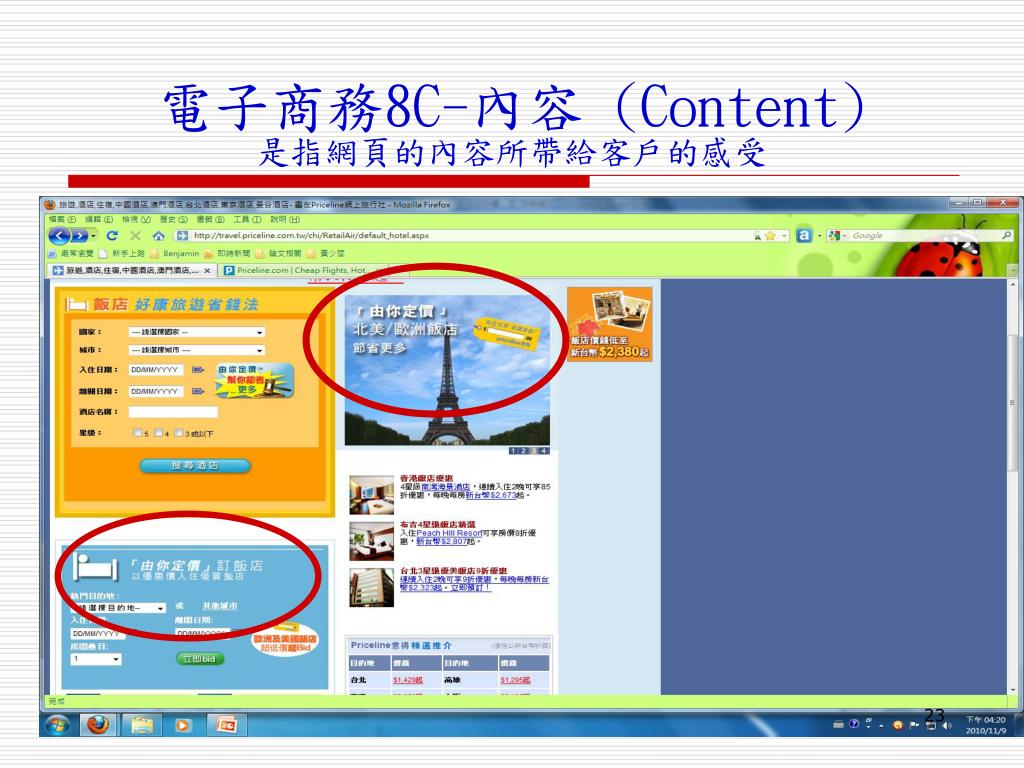1024x768 pixels.
Task: Open the hotel price $2,380 promo thumbnail
Action: (610, 325)
